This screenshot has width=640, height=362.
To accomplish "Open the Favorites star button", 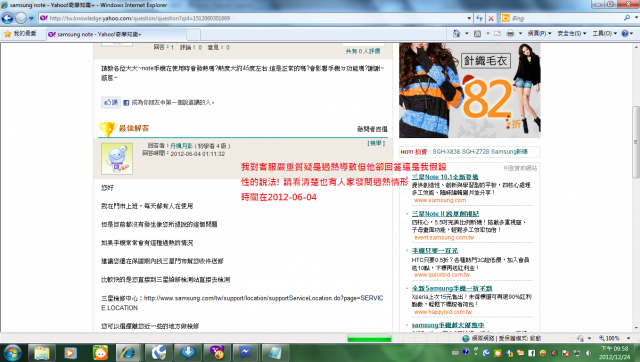I will pyautogui.click(x=20, y=34).
